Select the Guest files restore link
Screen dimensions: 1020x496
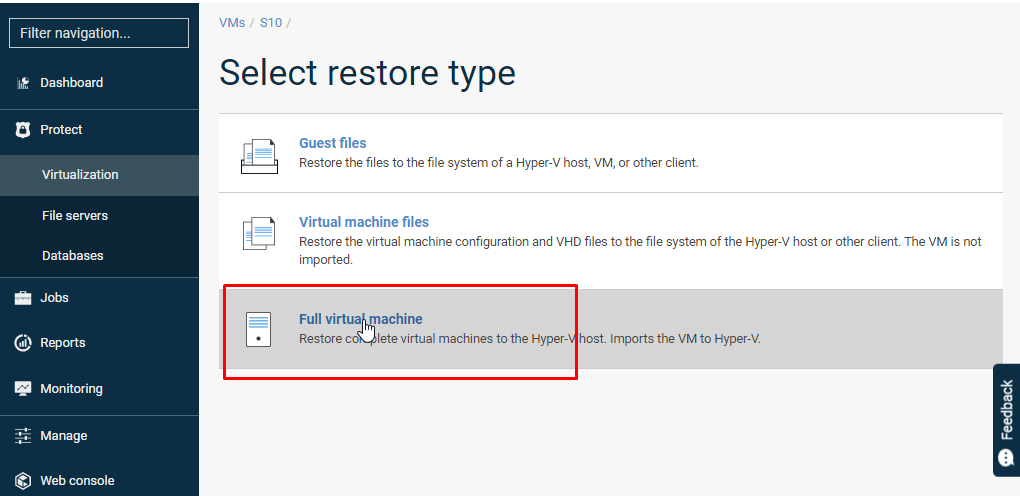pos(333,143)
